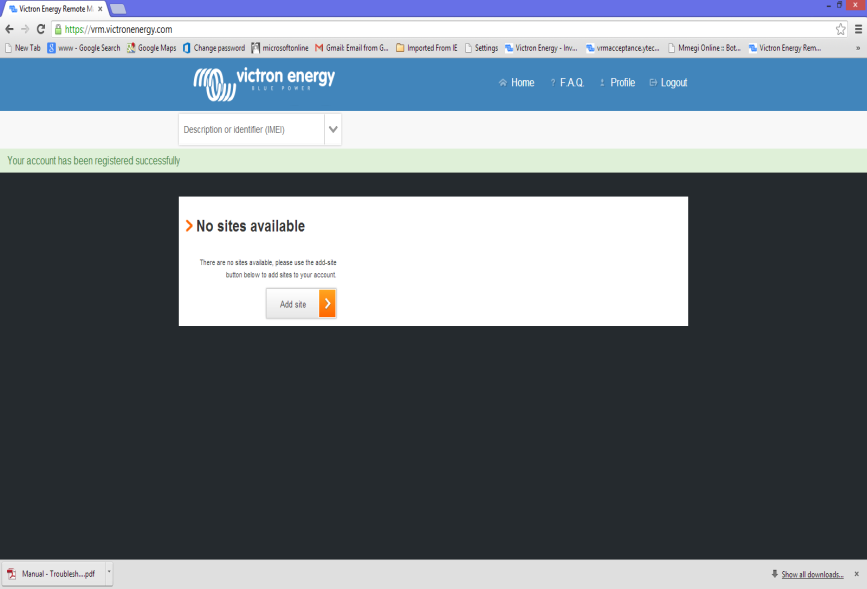Image resolution: width=867 pixels, height=589 pixels.
Task: Open the F.A.Q. page
Action: (567, 83)
